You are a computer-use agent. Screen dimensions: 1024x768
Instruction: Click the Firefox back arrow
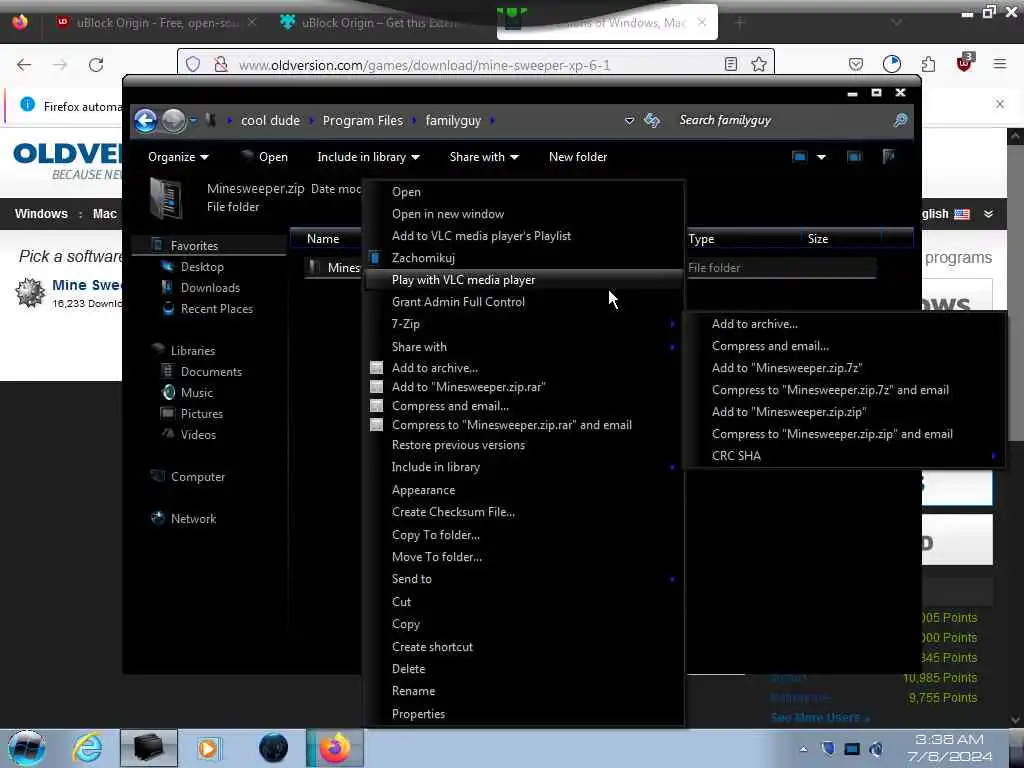pyautogui.click(x=24, y=65)
